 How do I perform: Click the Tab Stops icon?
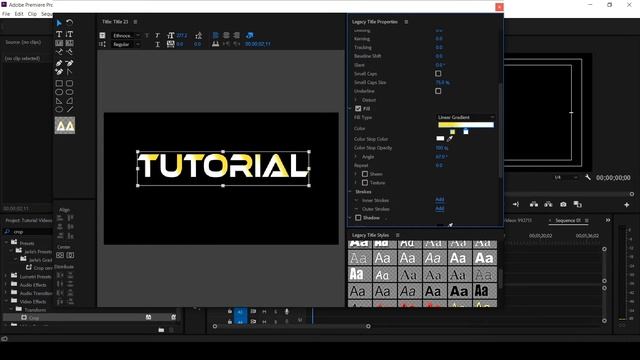point(216,44)
